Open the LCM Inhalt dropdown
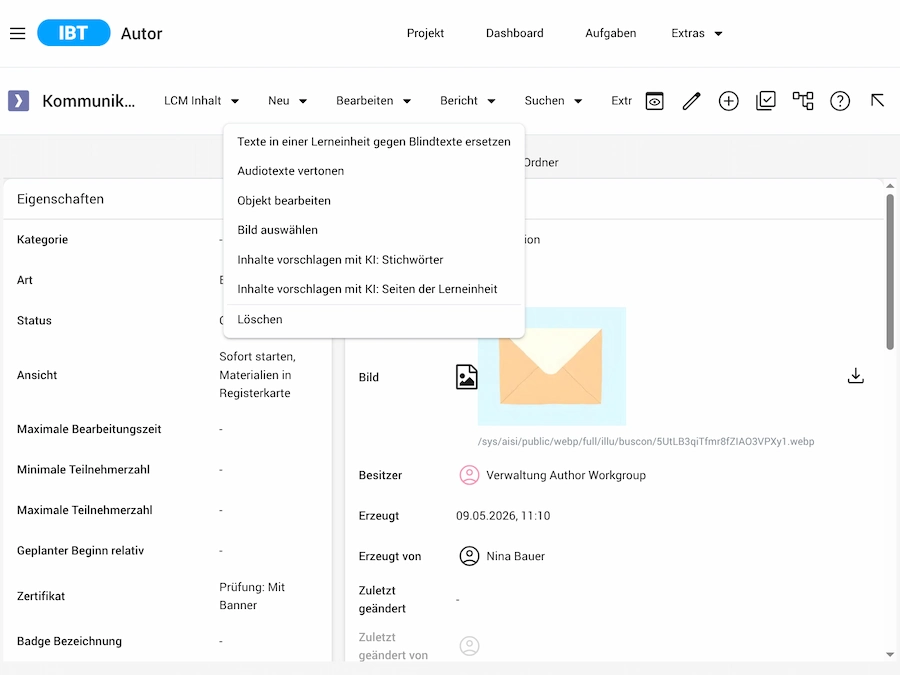Screen dimensions: 900x675 tap(201, 101)
